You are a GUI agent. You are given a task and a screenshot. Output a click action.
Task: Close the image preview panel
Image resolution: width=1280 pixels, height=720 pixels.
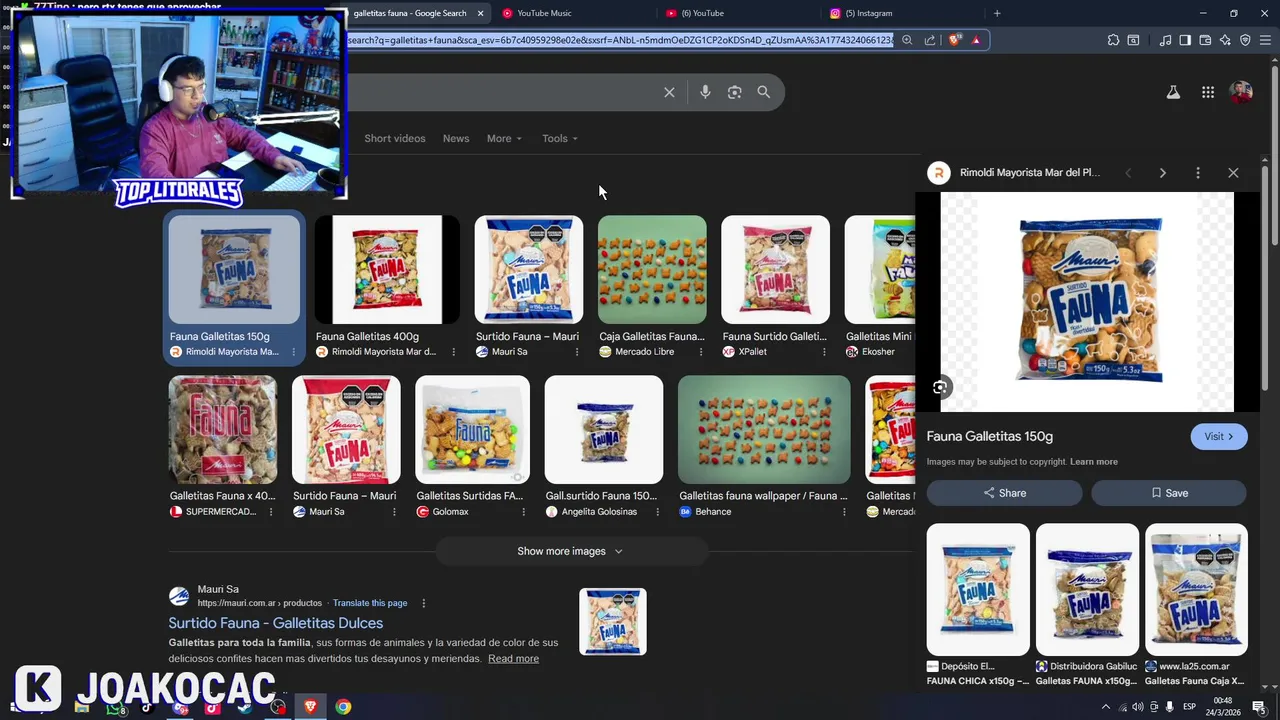1233,173
